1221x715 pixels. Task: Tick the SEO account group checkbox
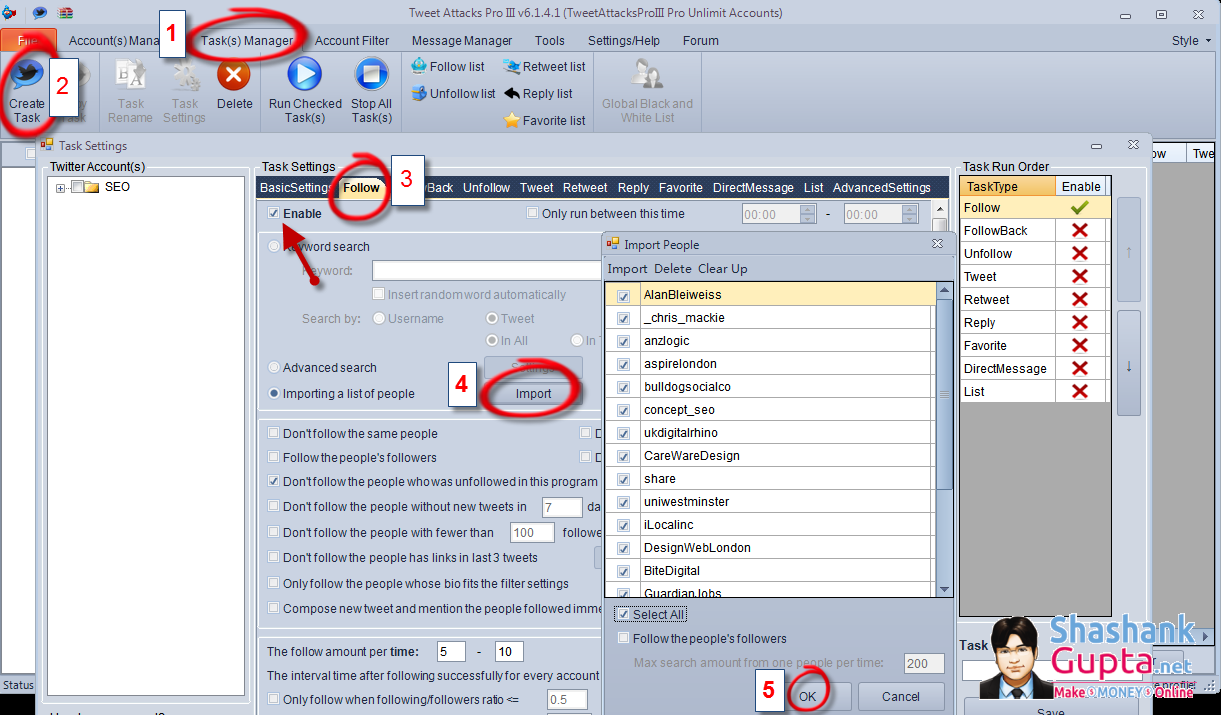point(78,187)
